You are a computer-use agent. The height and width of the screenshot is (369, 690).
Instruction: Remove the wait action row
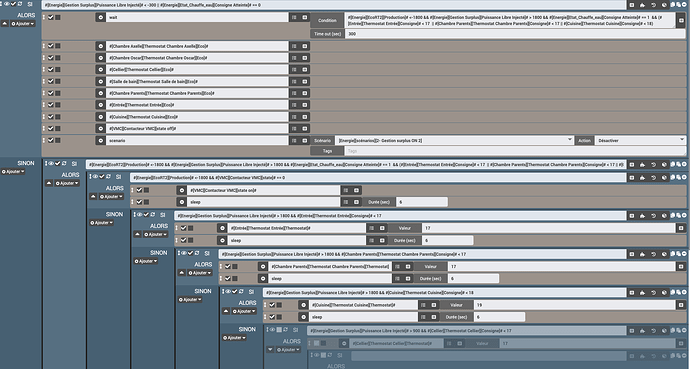point(100,17)
